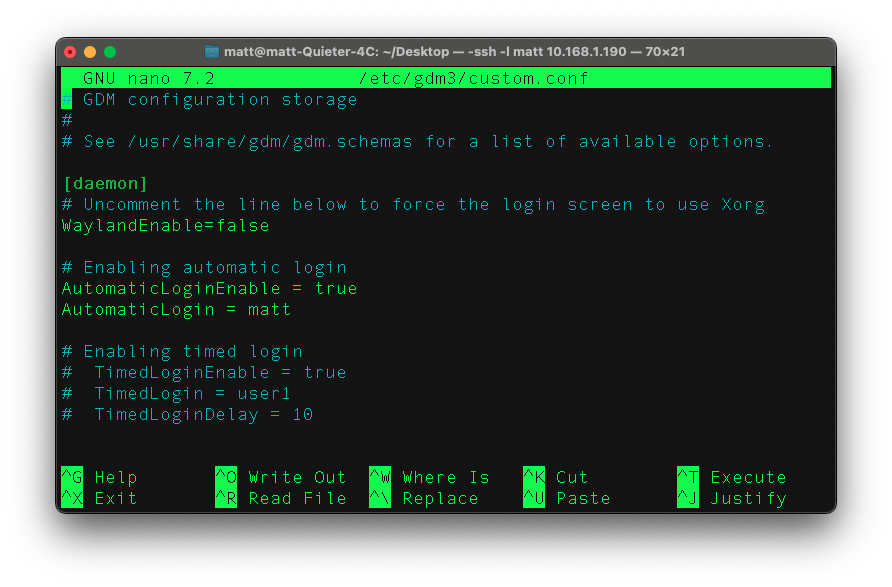Click the folder icon in the title bar
Image resolution: width=892 pixels, height=587 pixels.
(x=212, y=52)
